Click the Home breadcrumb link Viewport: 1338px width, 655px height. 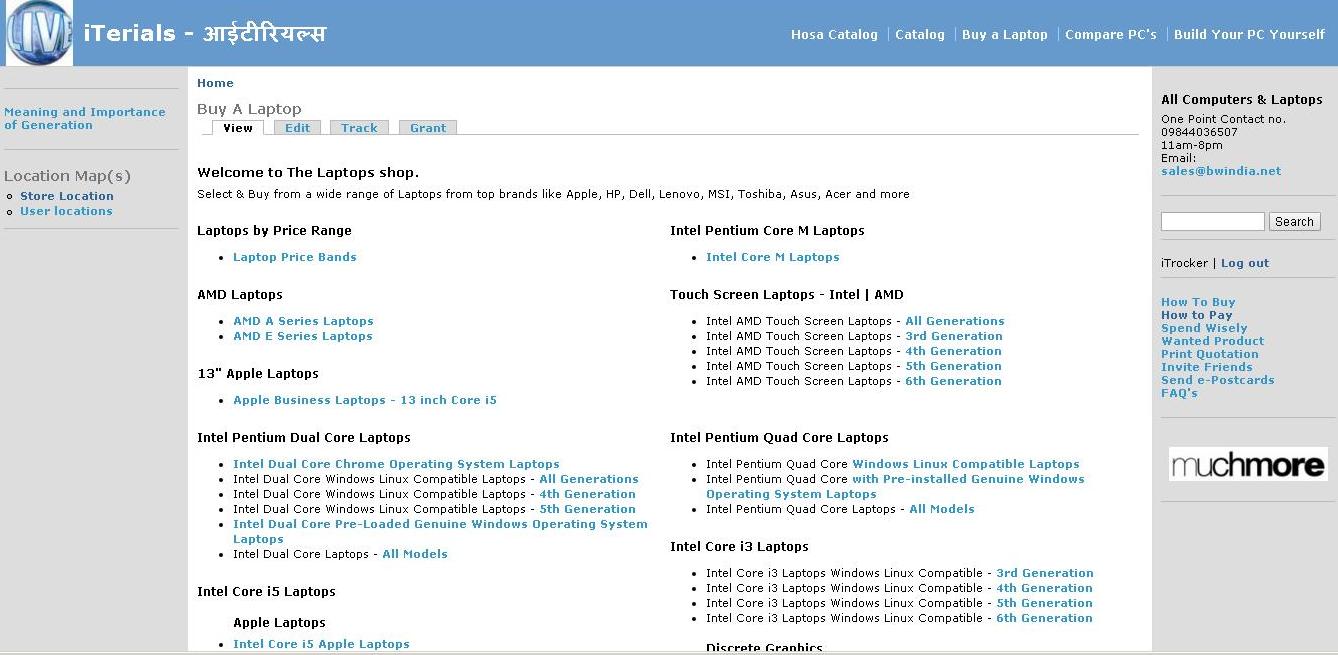coord(215,83)
